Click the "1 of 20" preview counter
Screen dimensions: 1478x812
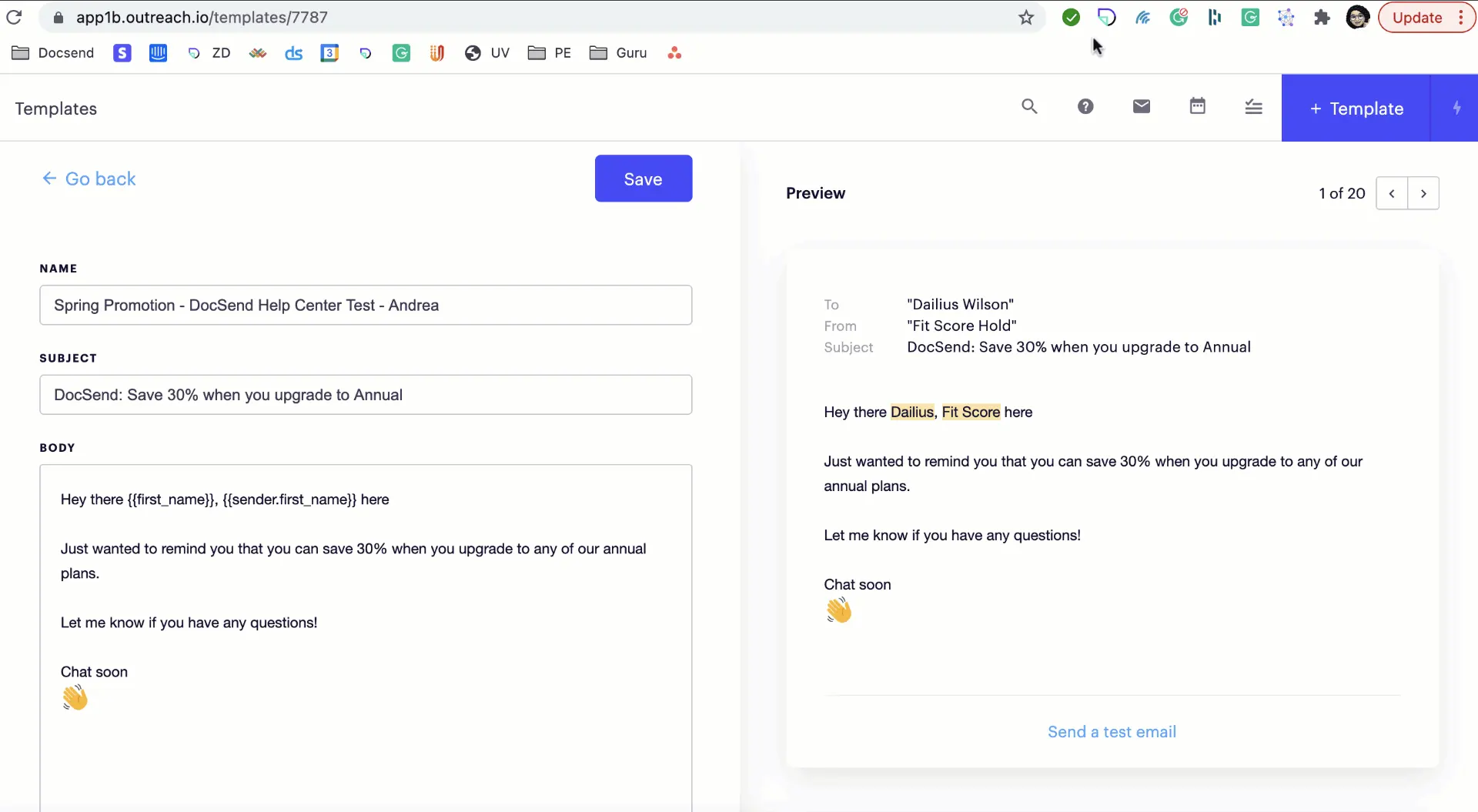point(1342,193)
